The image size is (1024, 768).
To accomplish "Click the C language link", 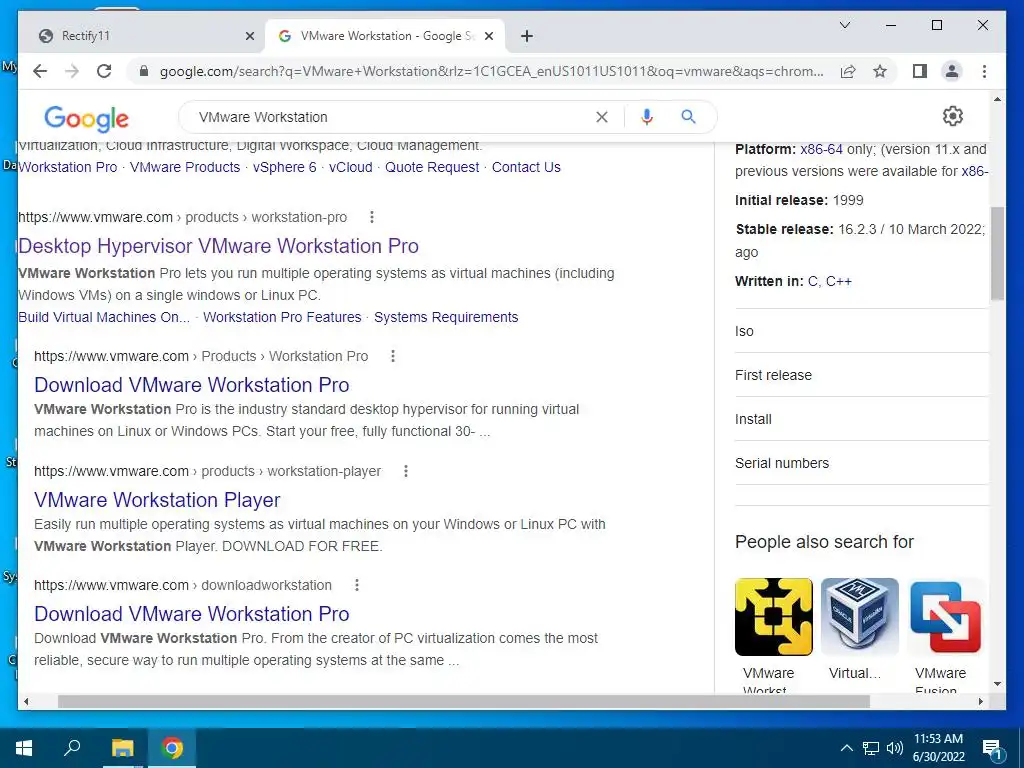I will click(814, 281).
